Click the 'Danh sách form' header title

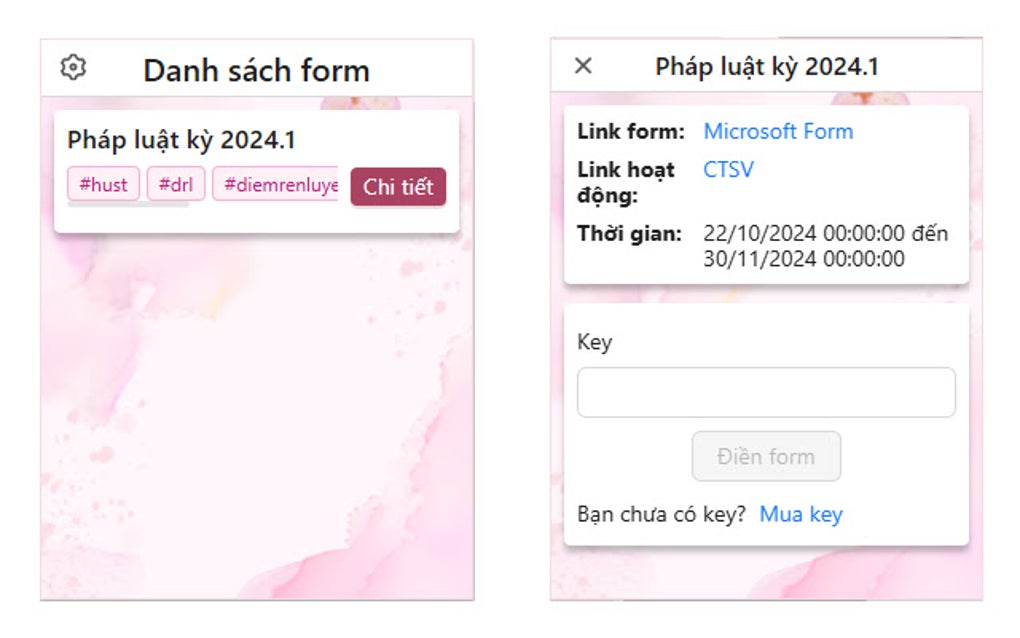[x=257, y=69]
